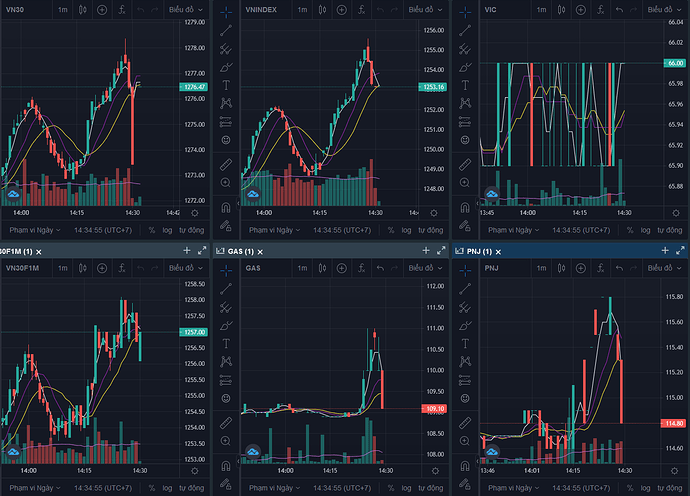
Task: Select text tool in VNINDEX chart toolbar
Action: (x=226, y=85)
